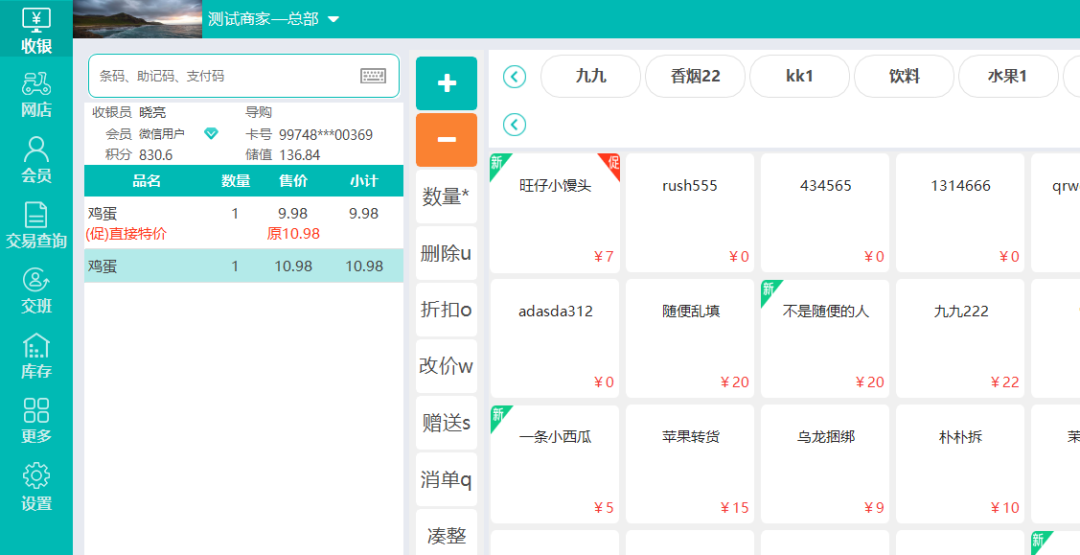Click the 折扣o discount button
The width and height of the screenshot is (1080, 555).
pos(446,310)
